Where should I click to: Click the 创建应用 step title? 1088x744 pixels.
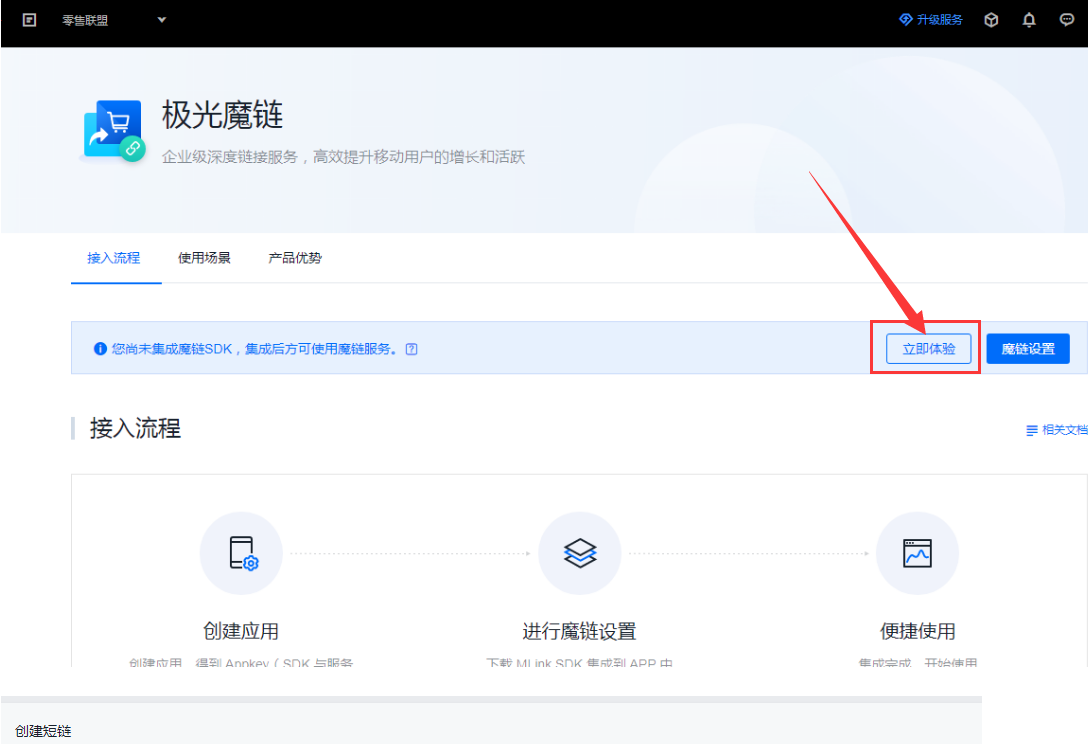point(241,631)
